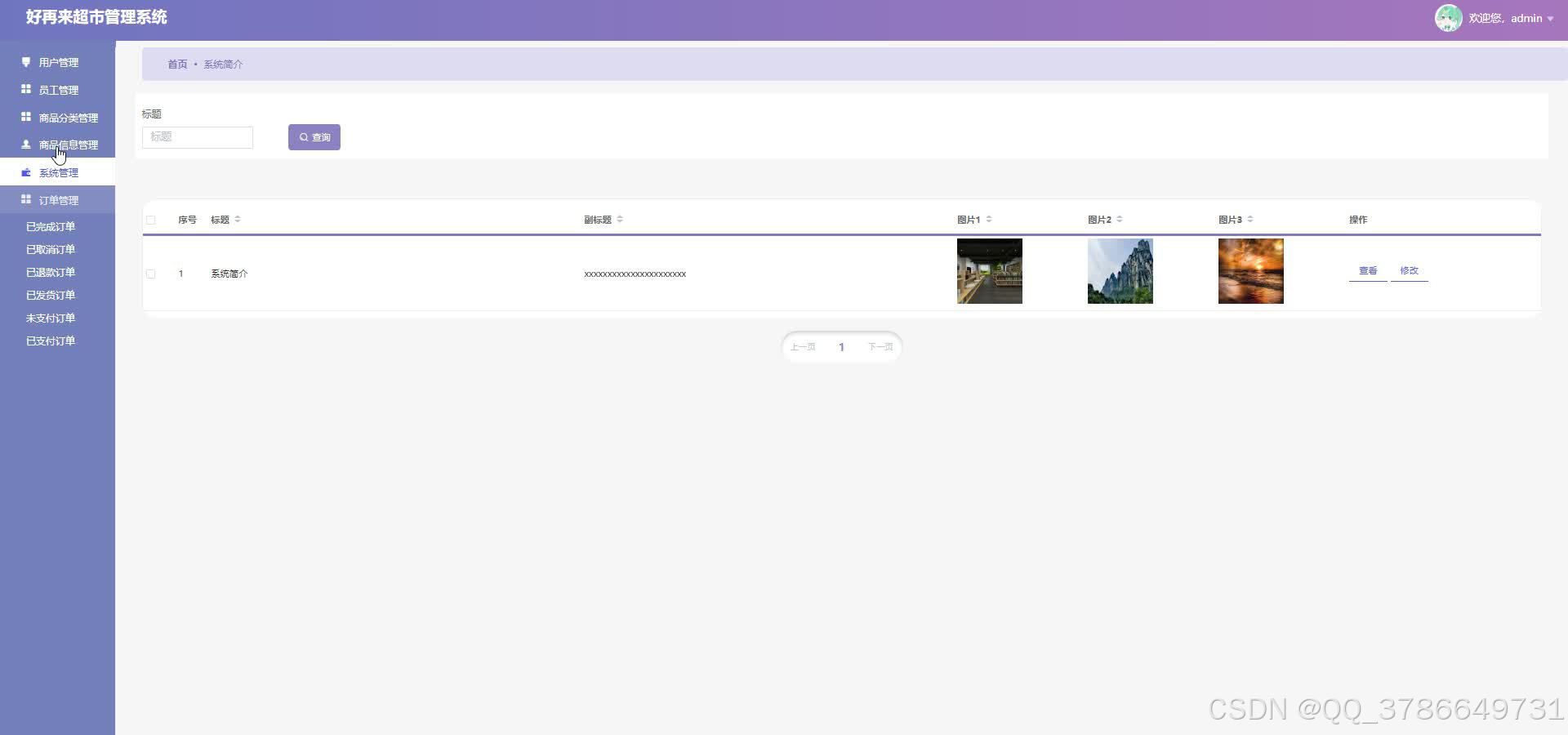Click the 操作 column header

pos(1358,220)
